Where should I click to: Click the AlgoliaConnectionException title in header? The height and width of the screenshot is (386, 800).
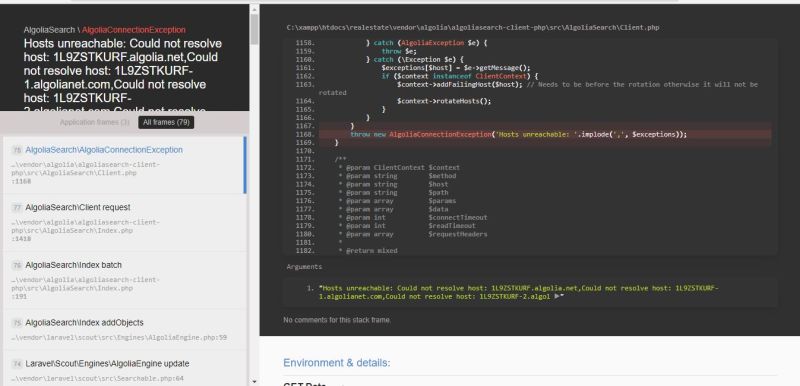click(x=134, y=30)
